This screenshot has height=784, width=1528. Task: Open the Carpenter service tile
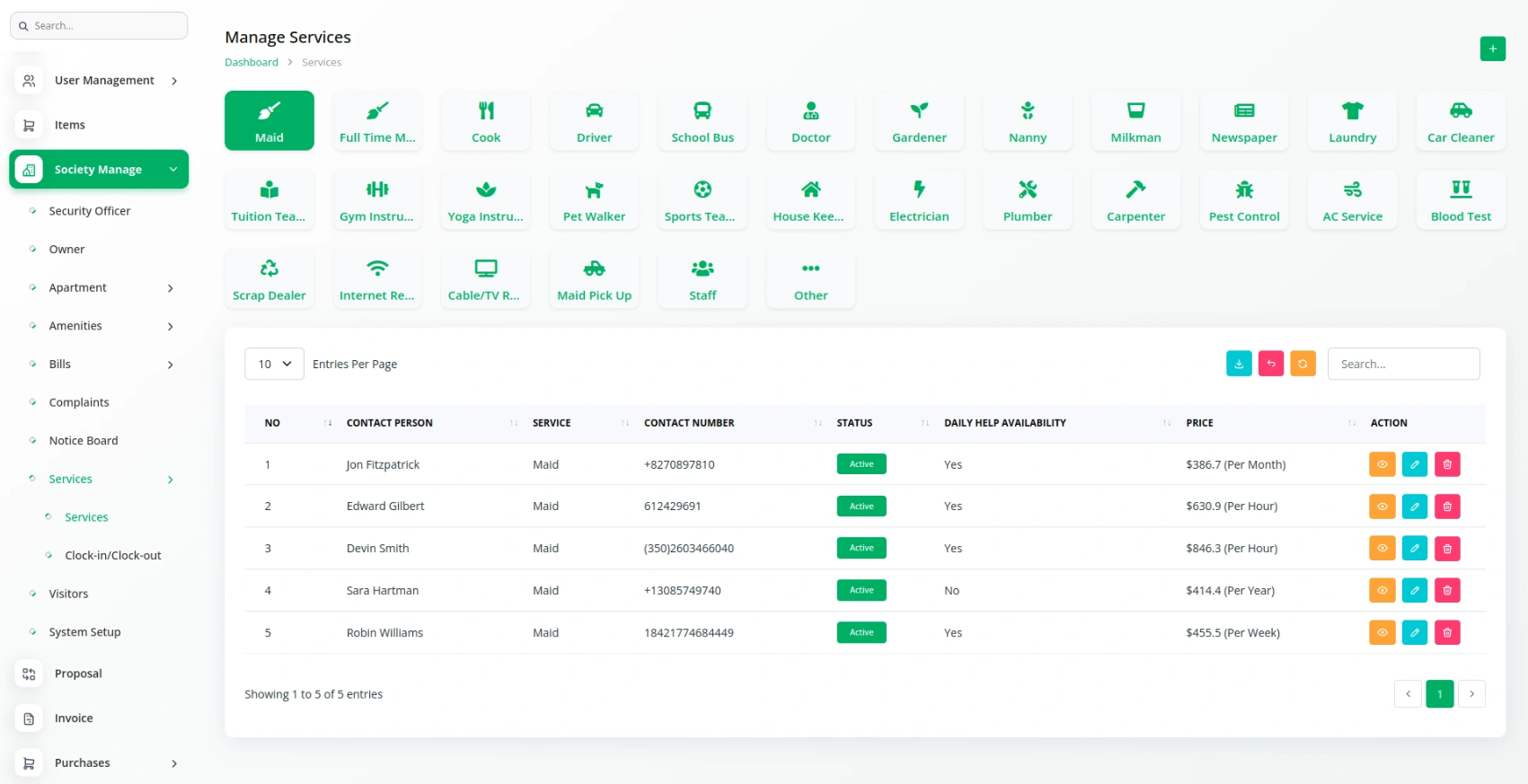1136,199
